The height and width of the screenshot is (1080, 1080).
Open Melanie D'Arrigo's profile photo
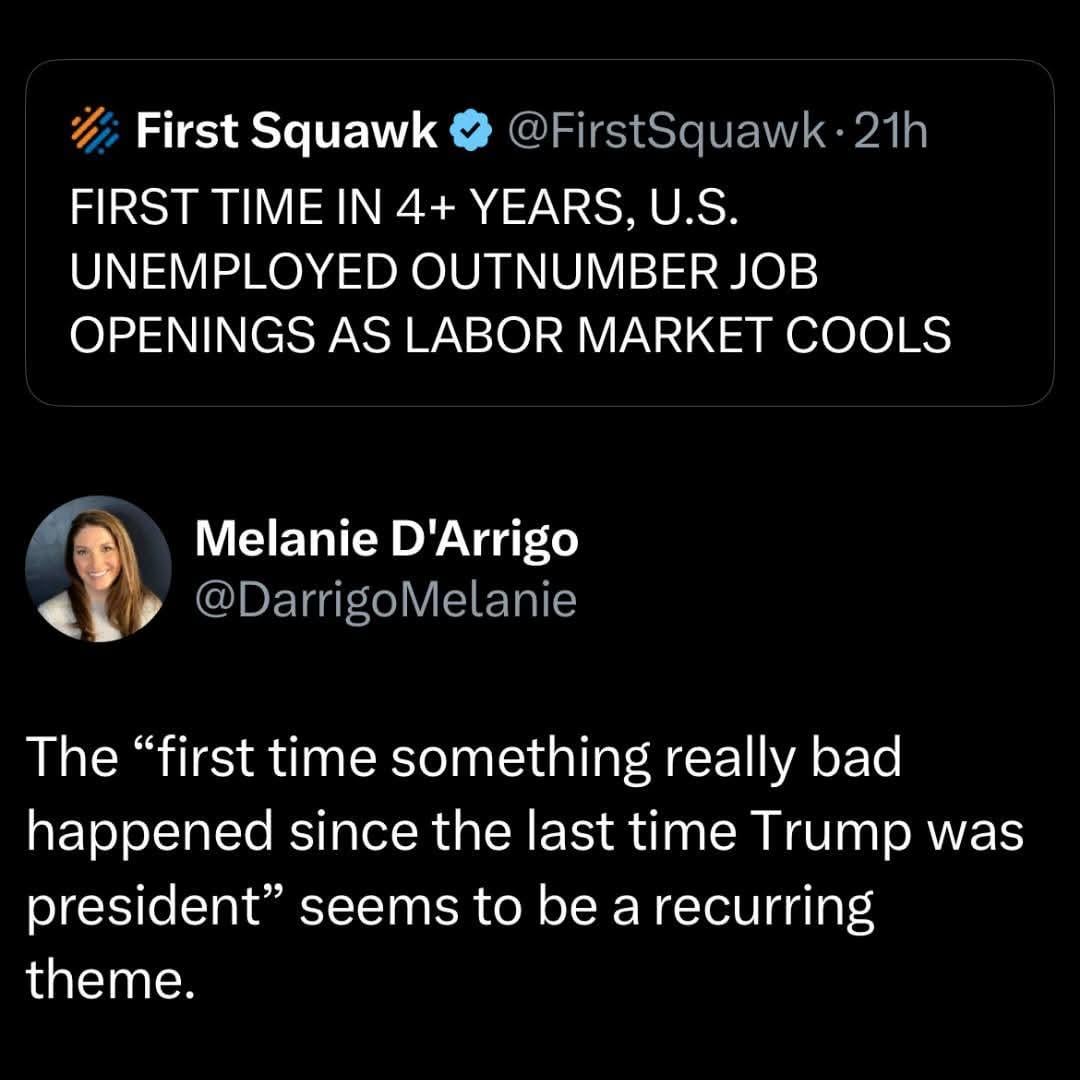point(98,568)
